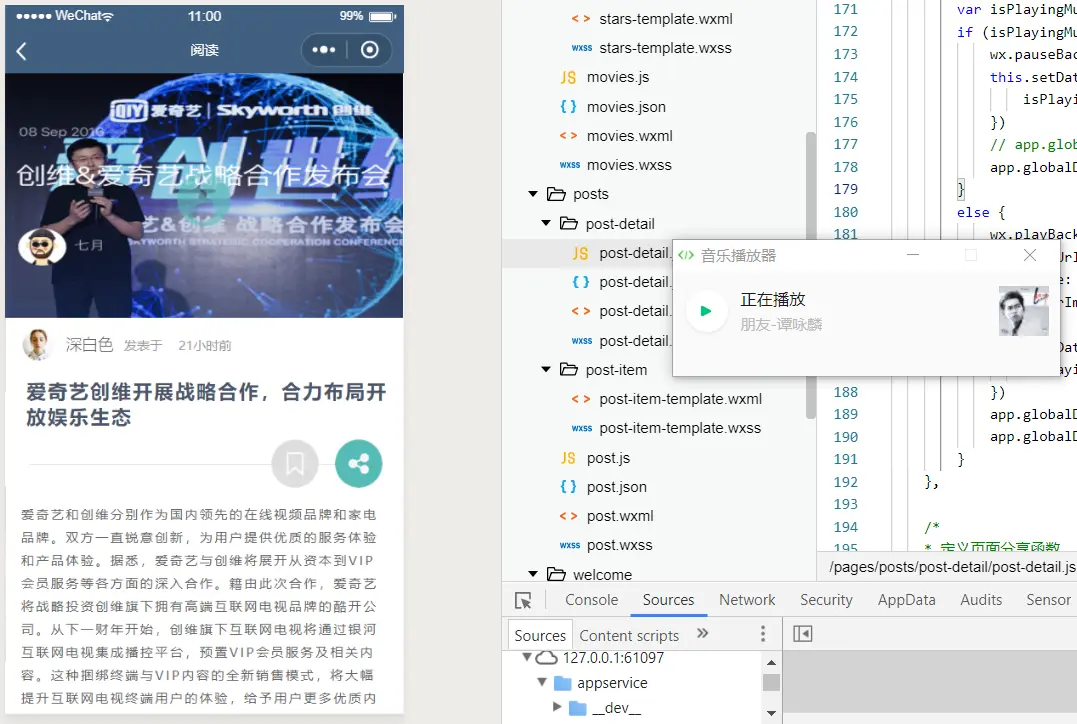1077x724 pixels.
Task: Click line number 192 in the editor
Action: (846, 482)
